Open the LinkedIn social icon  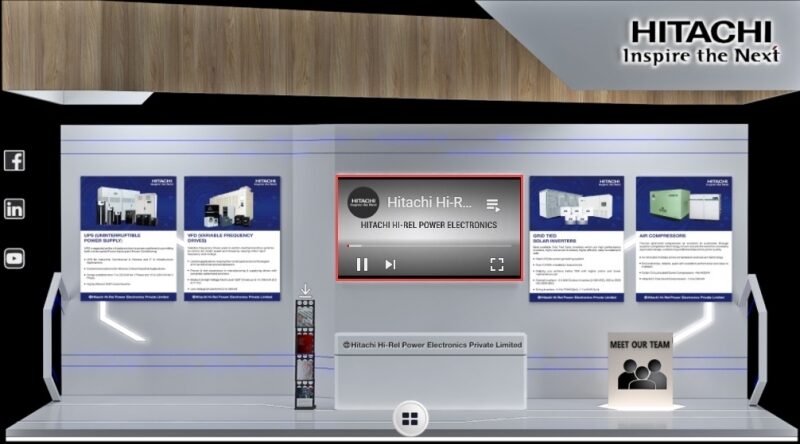14,209
